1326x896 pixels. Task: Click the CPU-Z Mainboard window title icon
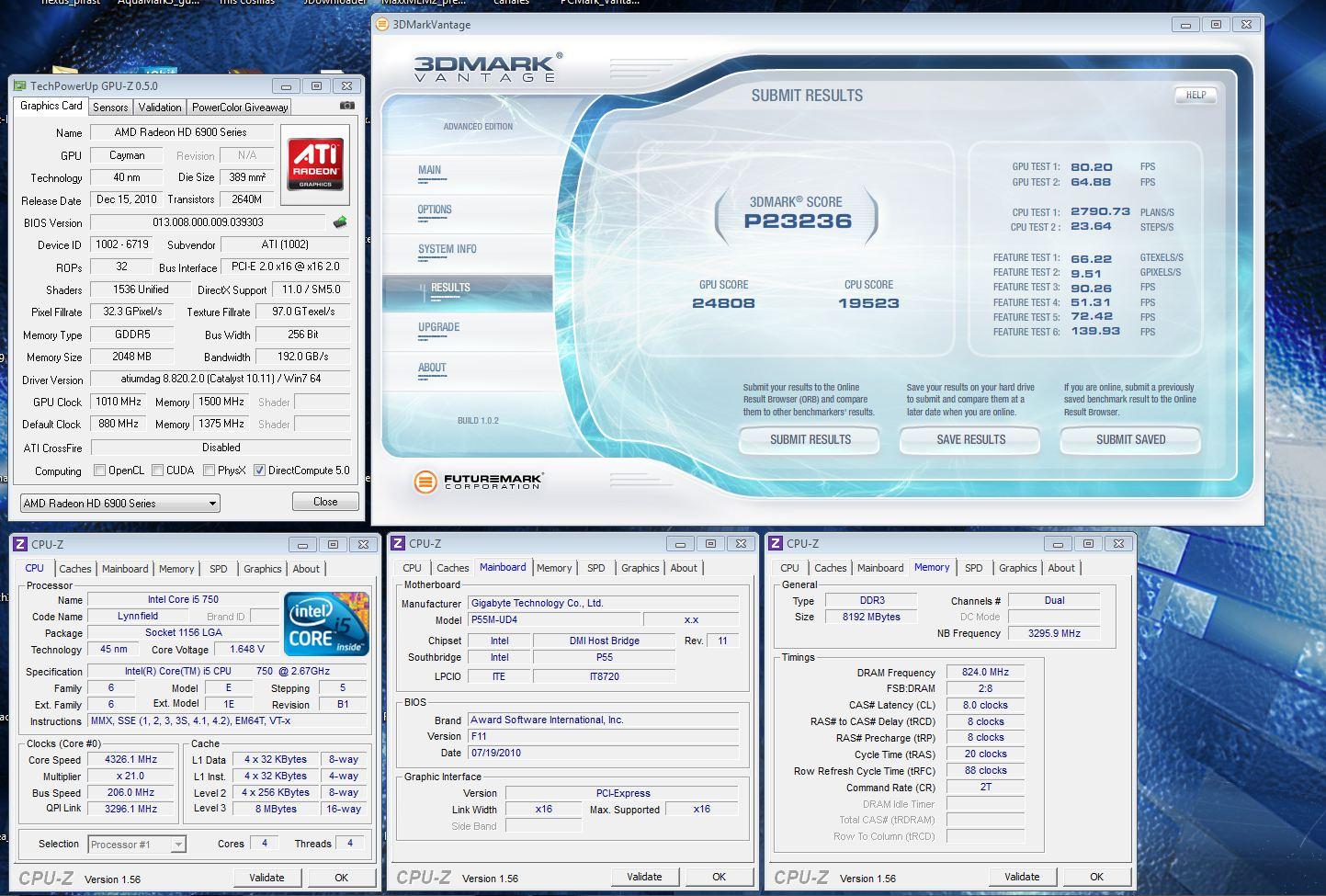(x=399, y=544)
